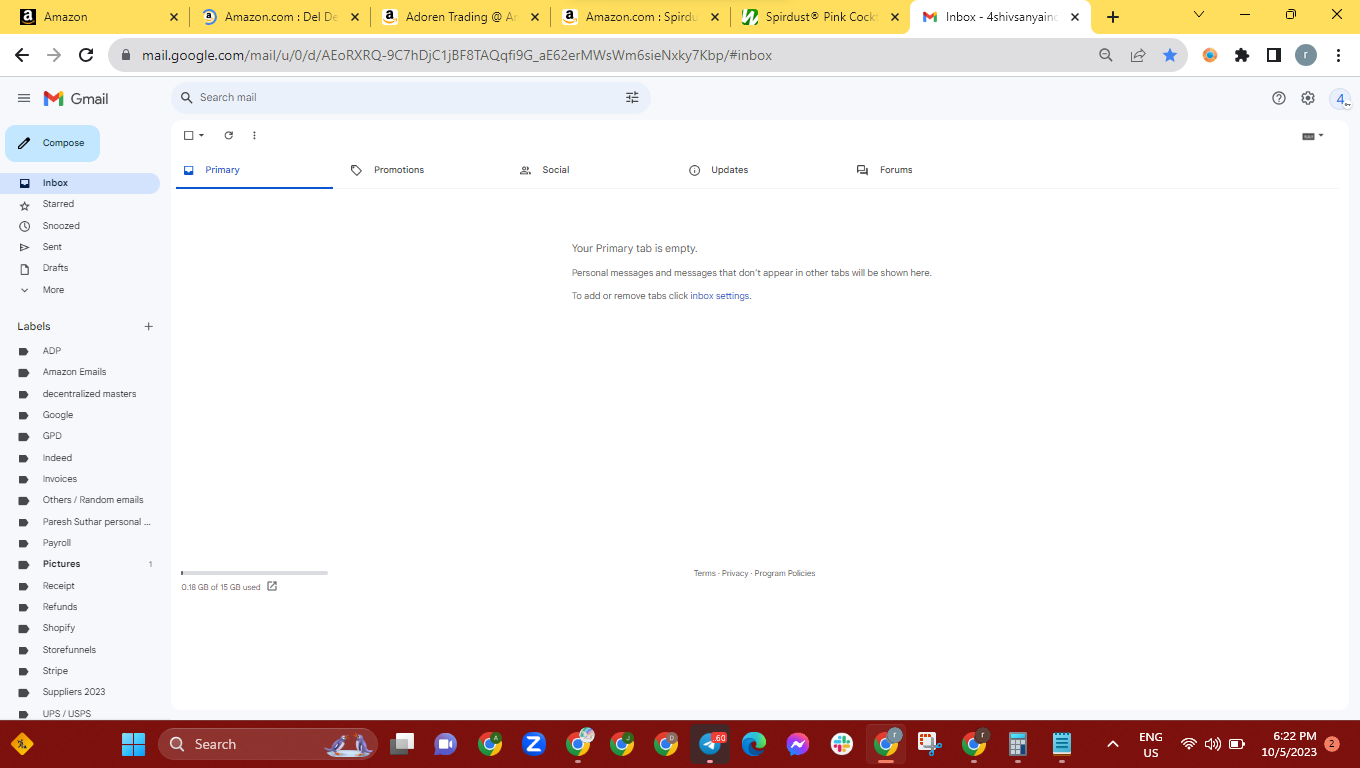Open the Google account avatar
The image size is (1360, 768).
click(x=1340, y=98)
